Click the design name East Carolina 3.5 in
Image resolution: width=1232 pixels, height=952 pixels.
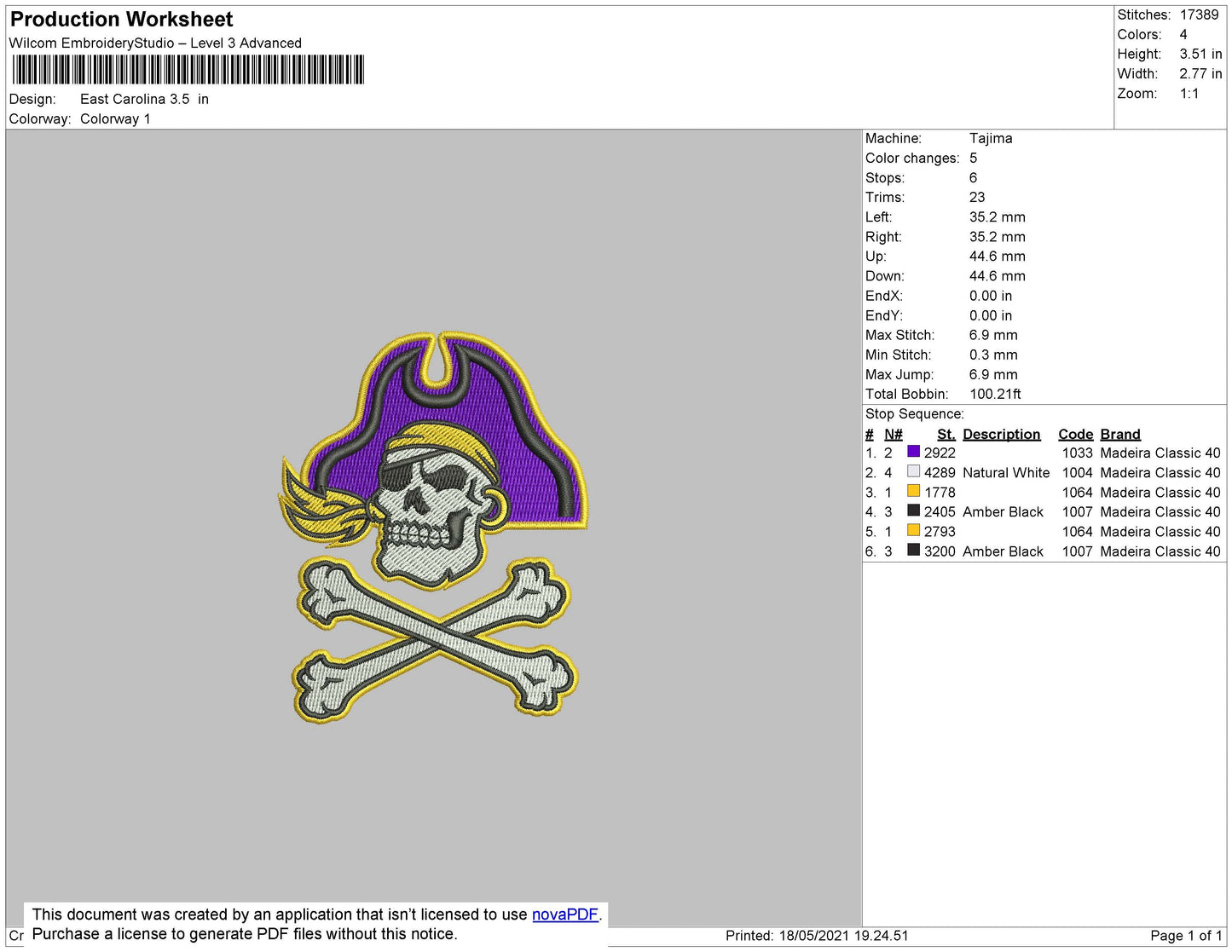pyautogui.click(x=144, y=99)
